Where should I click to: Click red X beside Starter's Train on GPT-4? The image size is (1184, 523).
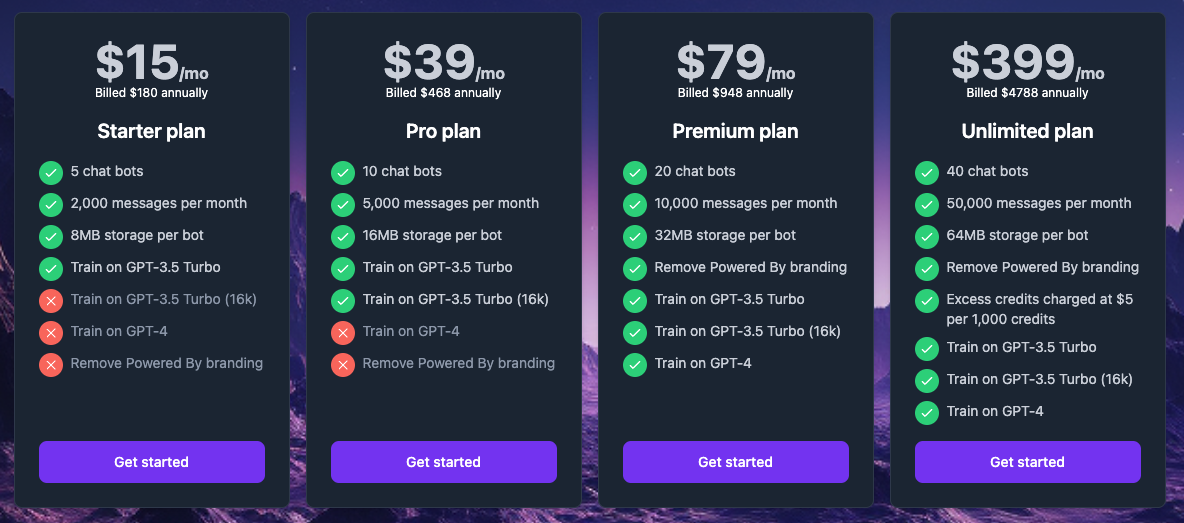click(x=51, y=332)
